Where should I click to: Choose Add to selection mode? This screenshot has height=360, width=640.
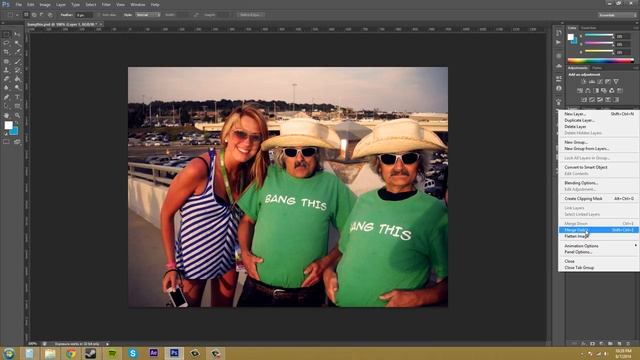tap(34, 15)
